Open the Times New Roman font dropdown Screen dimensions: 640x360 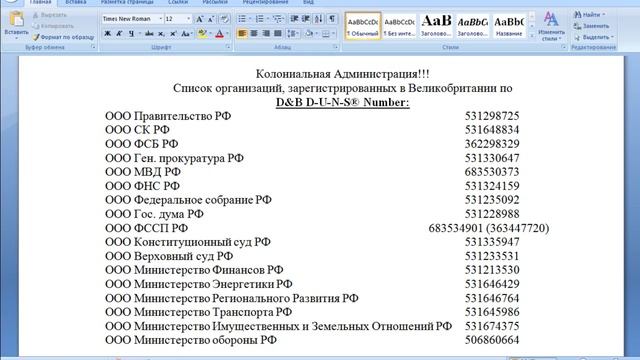[160, 19]
